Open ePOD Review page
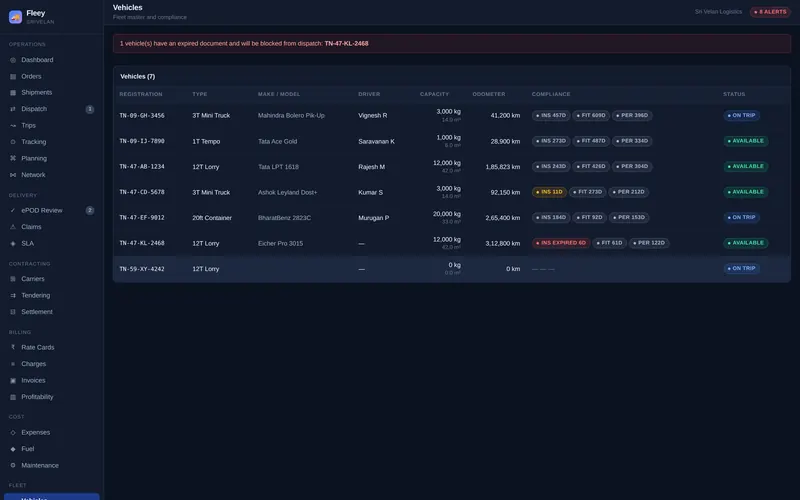Viewport: 800px width, 500px height. point(52,210)
